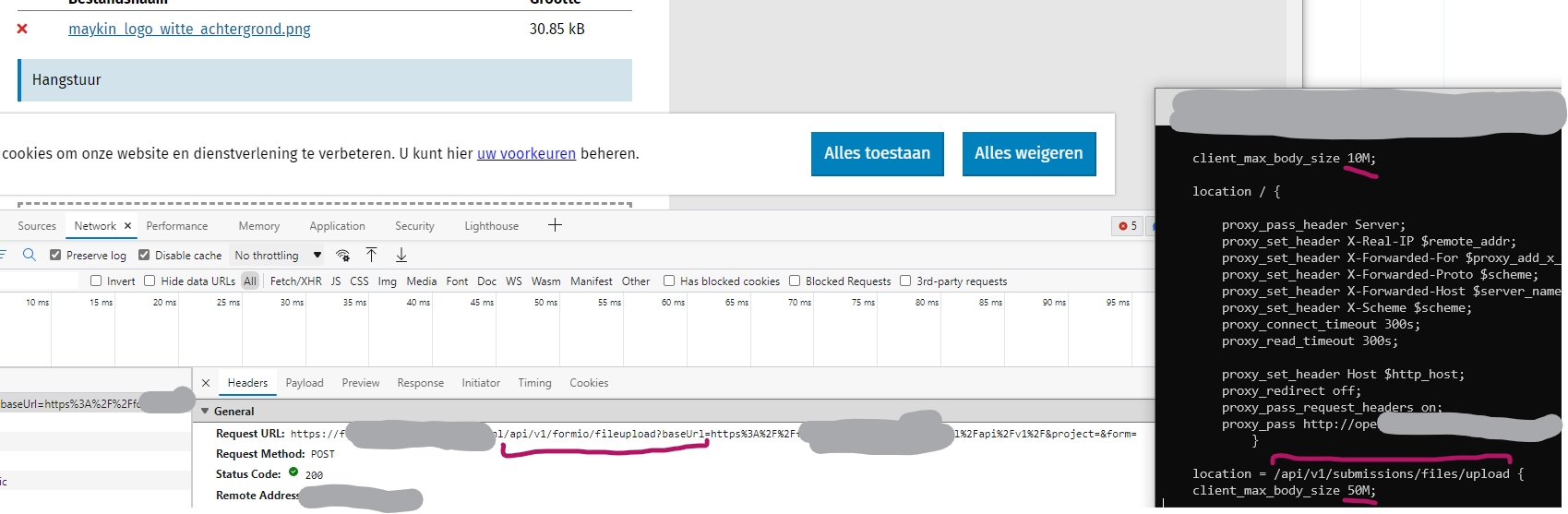The height and width of the screenshot is (514, 1568).
Task: Collapse the General headers section
Action: tap(205, 412)
